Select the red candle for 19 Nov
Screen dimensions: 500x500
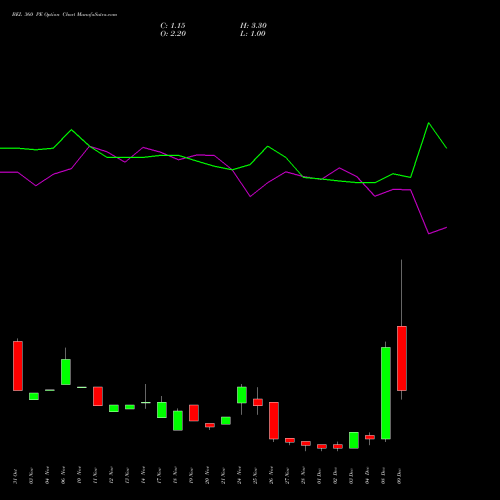click(x=194, y=413)
